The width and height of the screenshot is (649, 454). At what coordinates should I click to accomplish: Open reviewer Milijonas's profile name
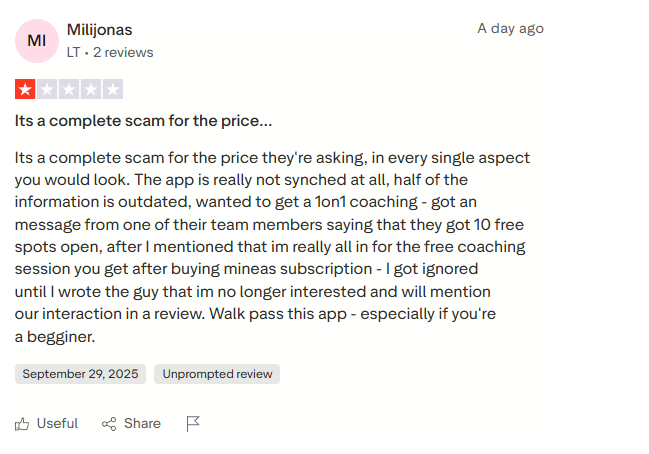click(x=99, y=30)
